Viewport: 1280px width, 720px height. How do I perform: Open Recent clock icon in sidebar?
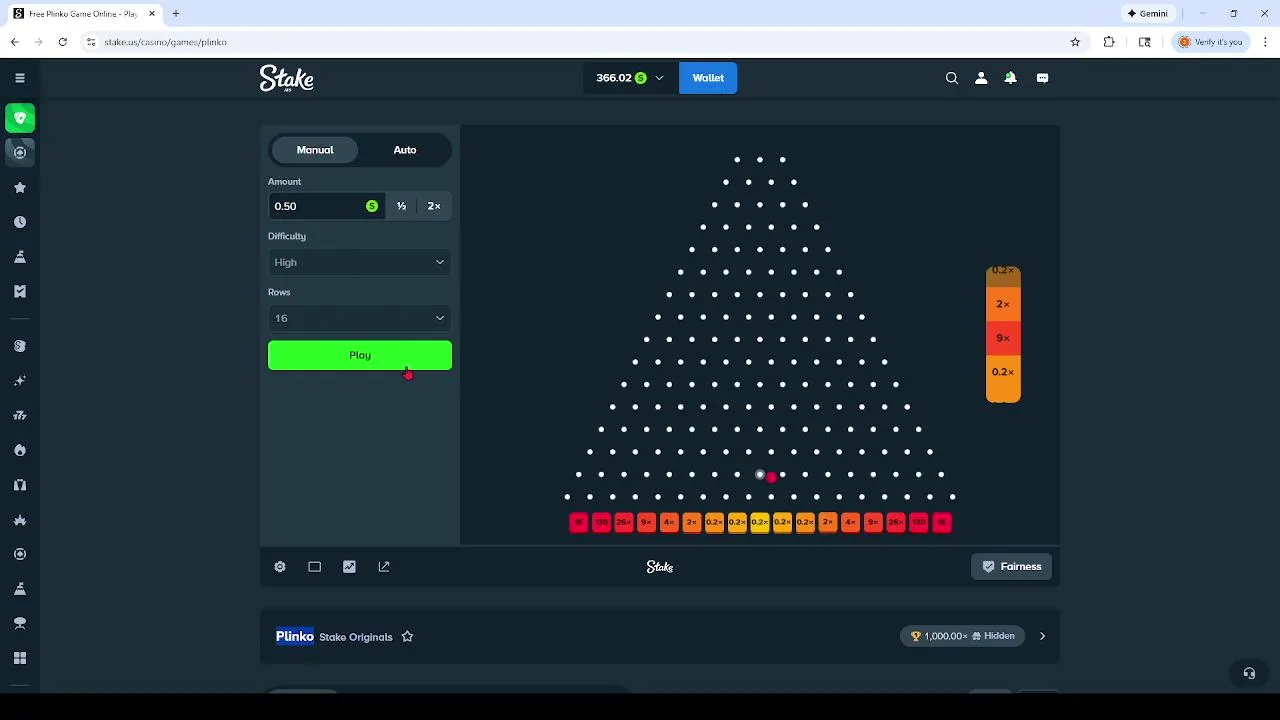20,222
